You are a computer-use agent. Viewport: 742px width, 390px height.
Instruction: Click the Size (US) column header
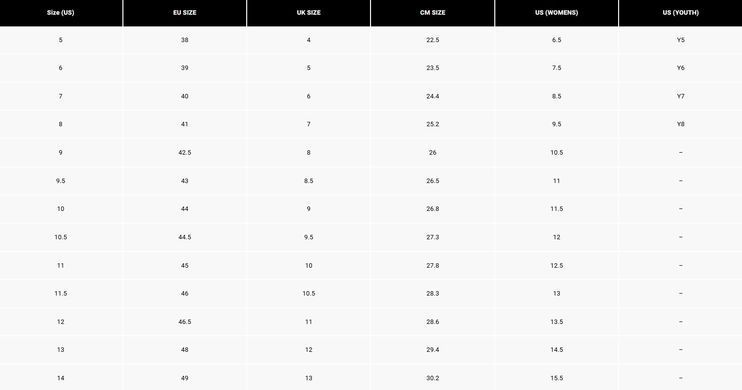[61, 13]
